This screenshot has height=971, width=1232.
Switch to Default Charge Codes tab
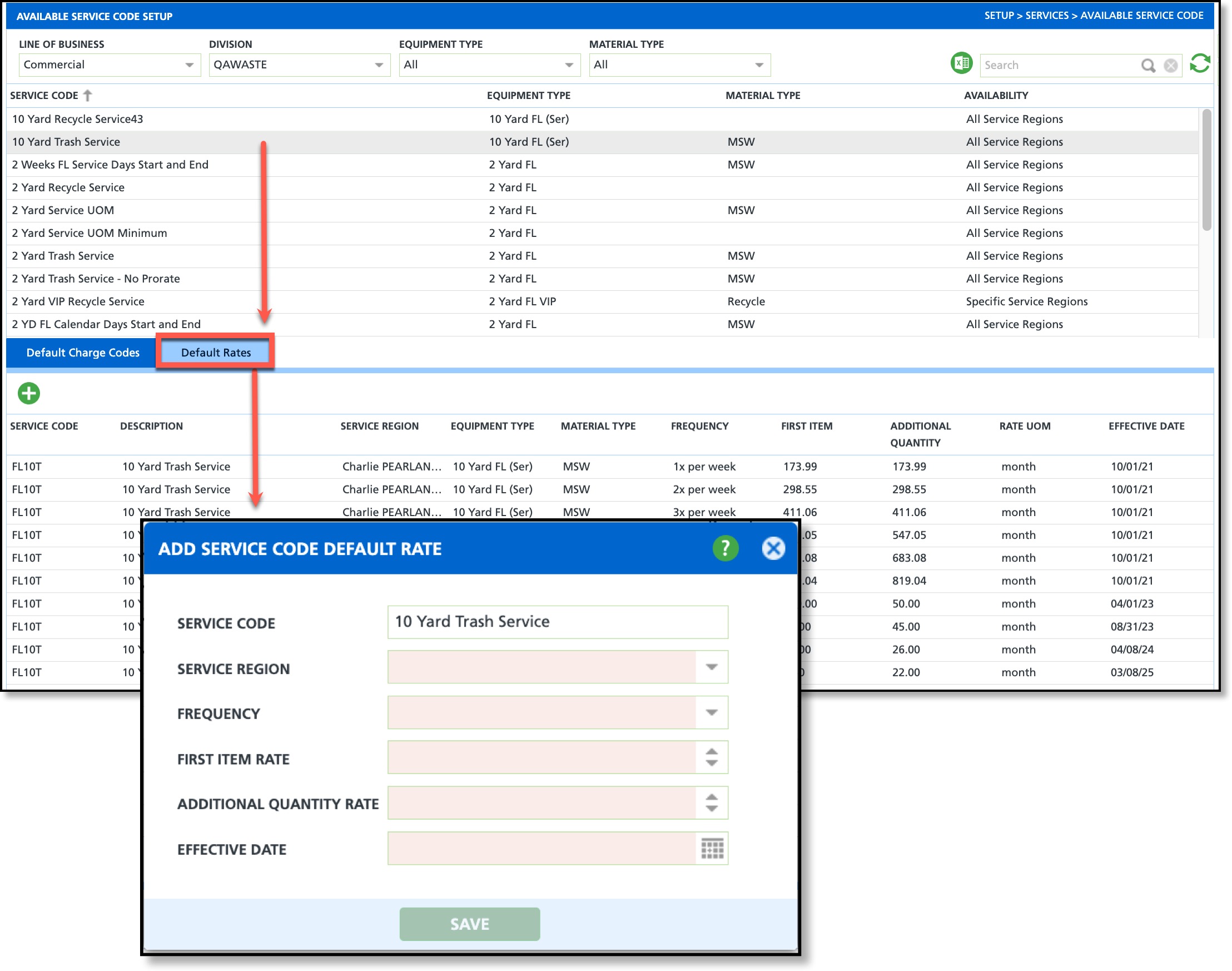83,353
